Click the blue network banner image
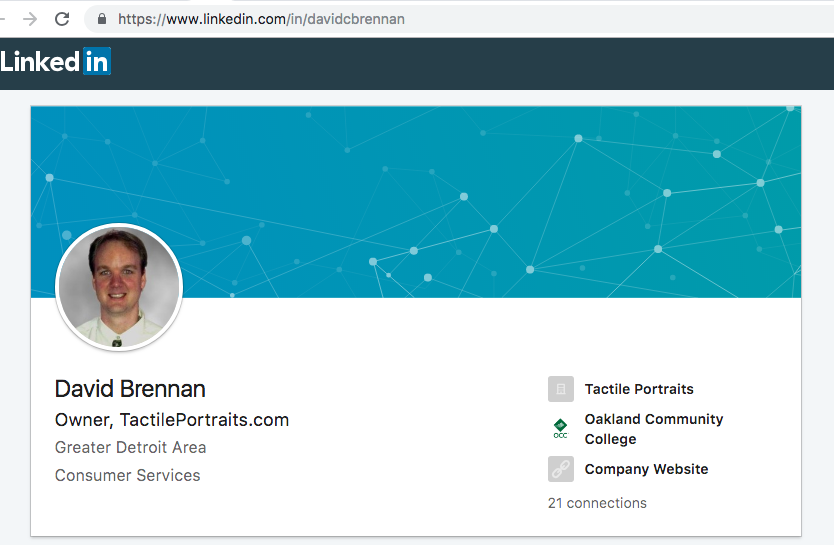 point(416,202)
